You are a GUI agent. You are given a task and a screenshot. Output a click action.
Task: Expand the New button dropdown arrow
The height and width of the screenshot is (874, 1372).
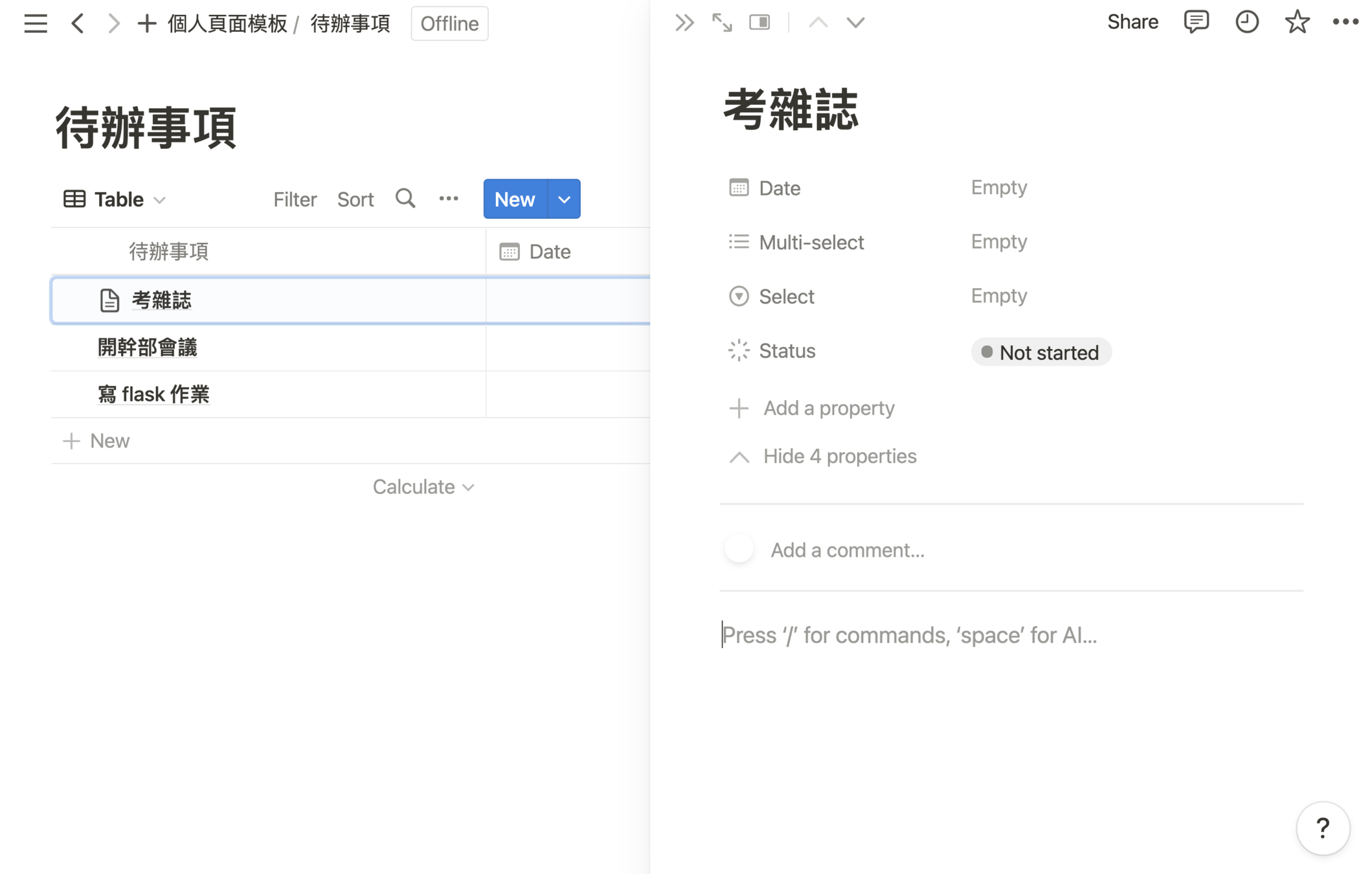point(564,199)
